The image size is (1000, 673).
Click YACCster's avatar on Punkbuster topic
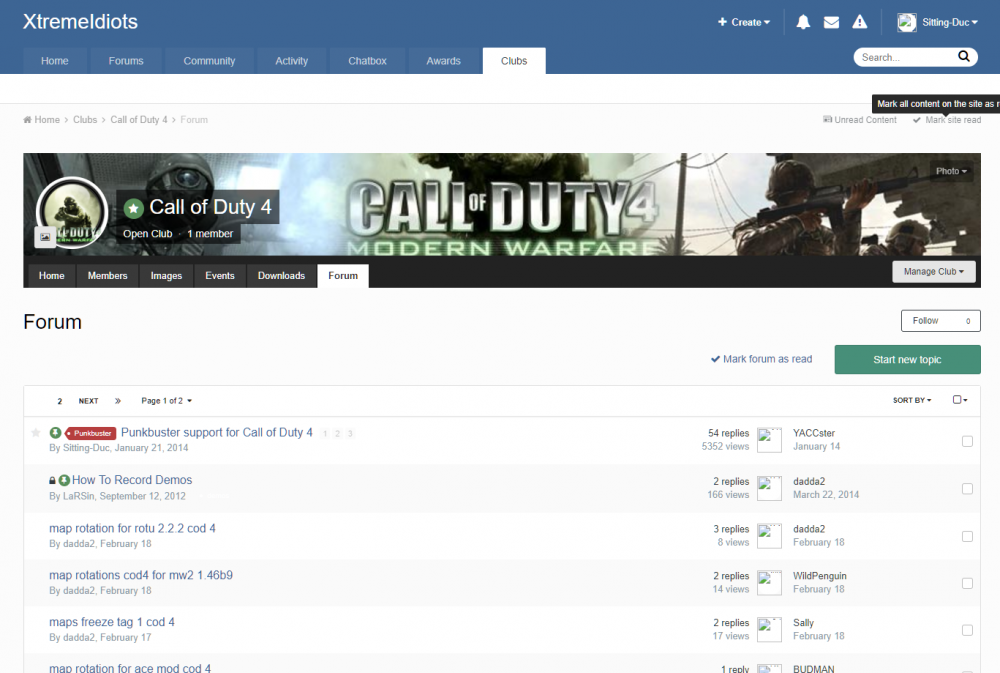pyautogui.click(x=769, y=440)
